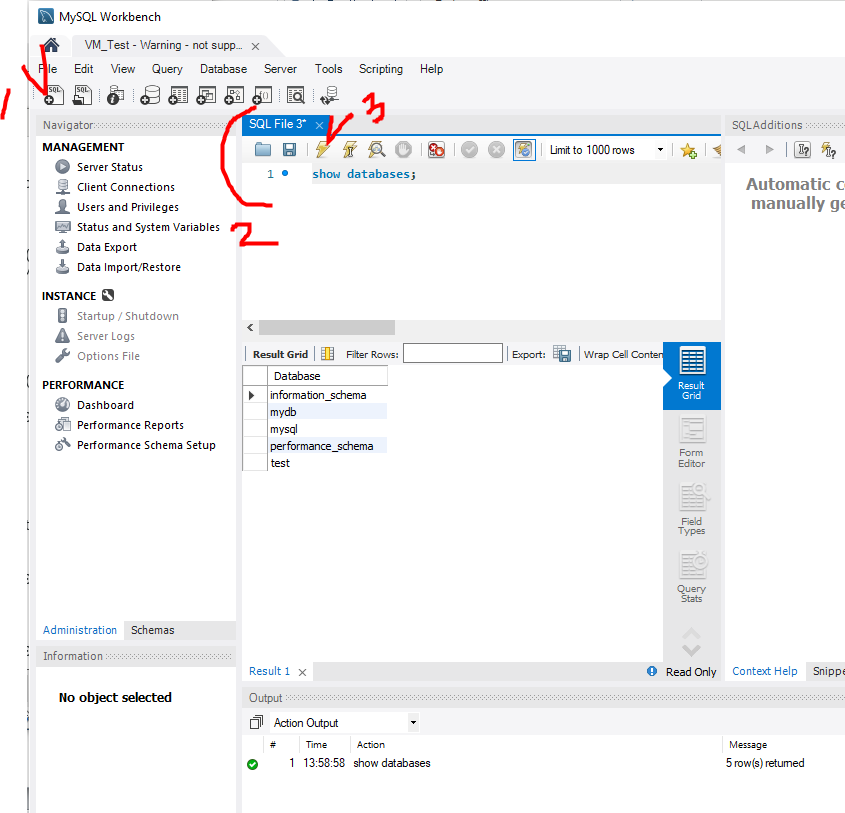
Task: Switch to Result Grid side panel
Action: [x=691, y=375]
